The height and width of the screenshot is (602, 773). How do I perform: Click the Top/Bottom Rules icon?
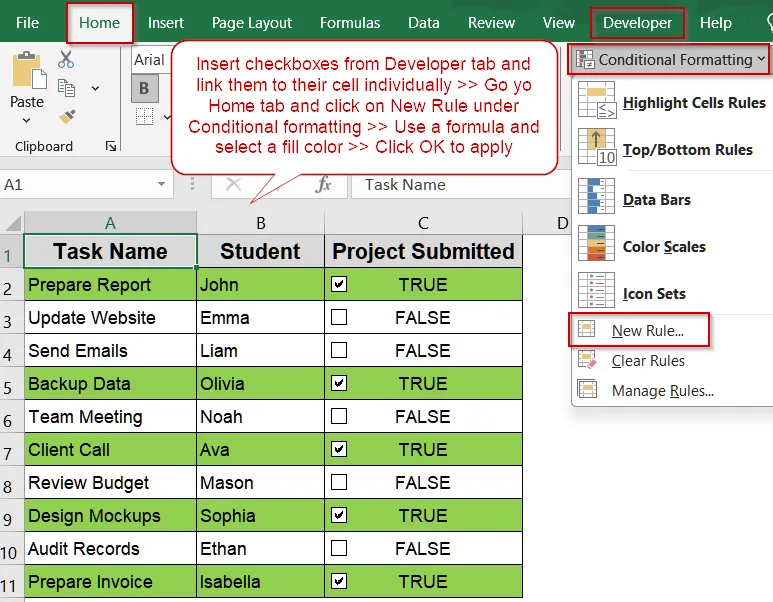click(x=597, y=146)
